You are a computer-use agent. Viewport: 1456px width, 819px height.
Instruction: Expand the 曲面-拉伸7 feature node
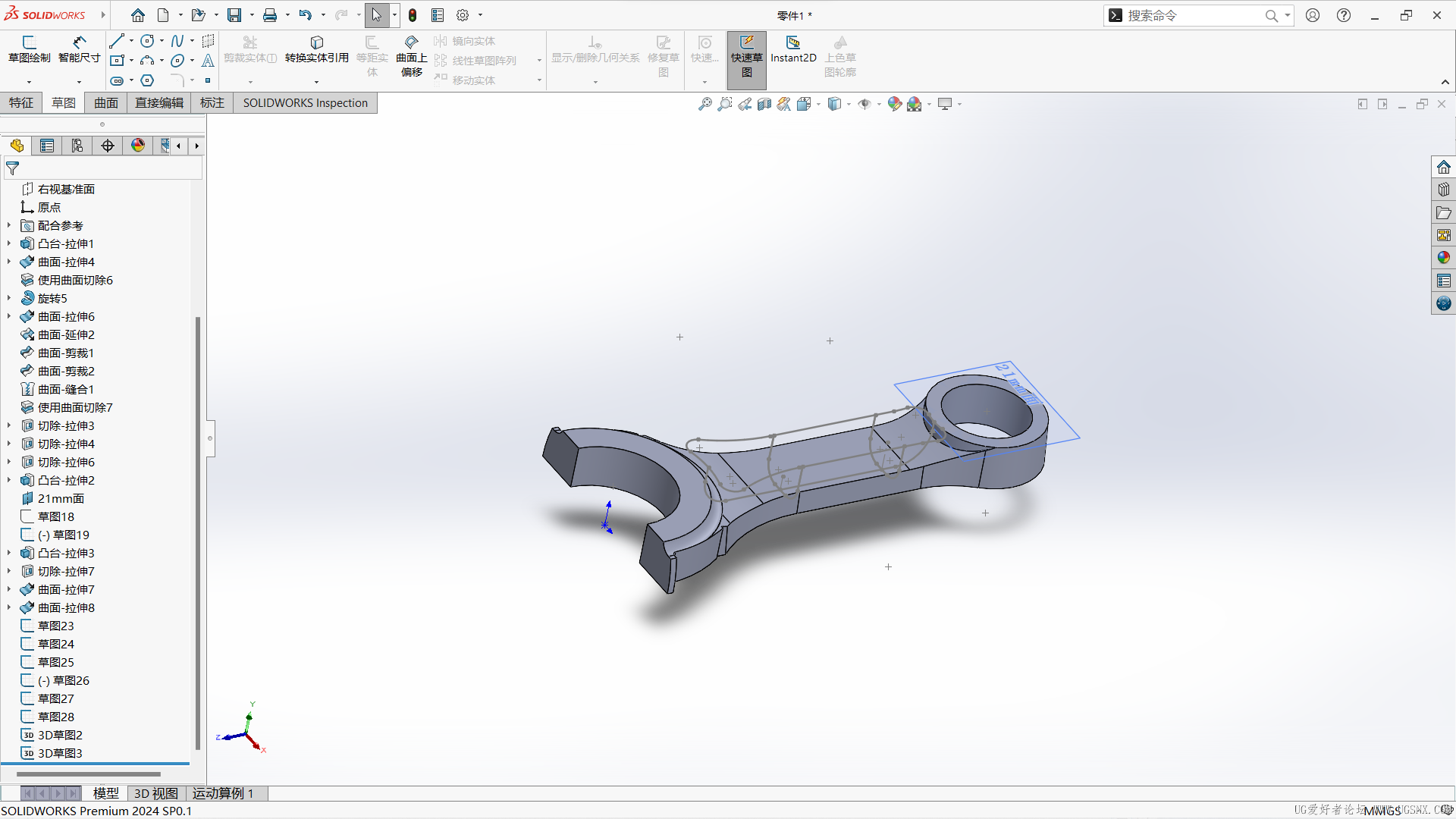click(9, 589)
